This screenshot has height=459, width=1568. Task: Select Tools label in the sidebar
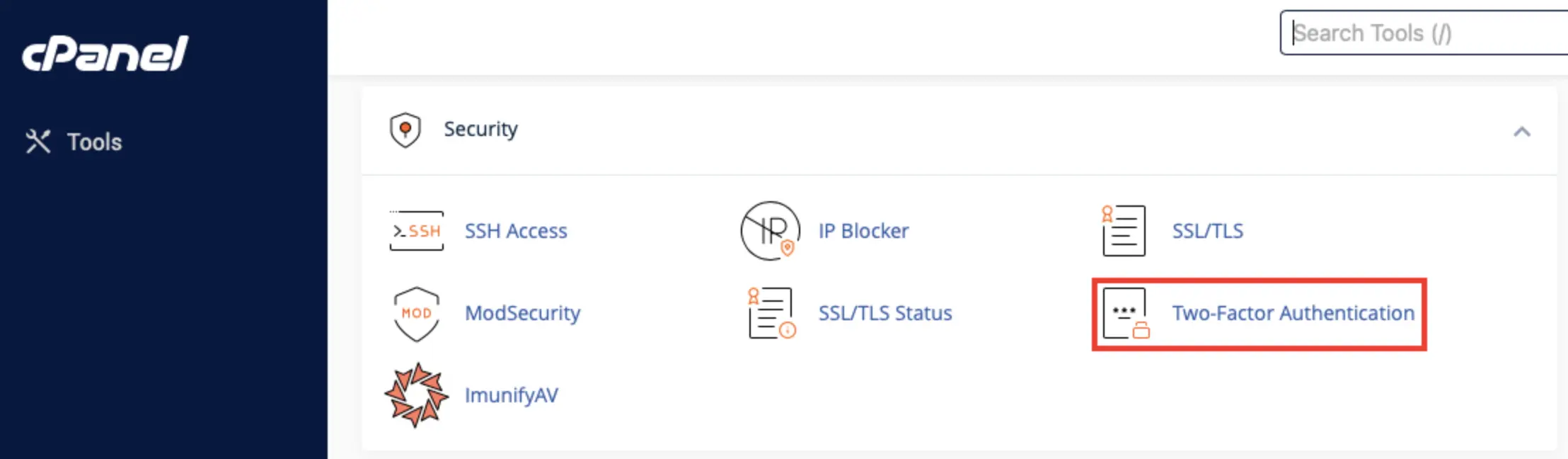tap(95, 142)
